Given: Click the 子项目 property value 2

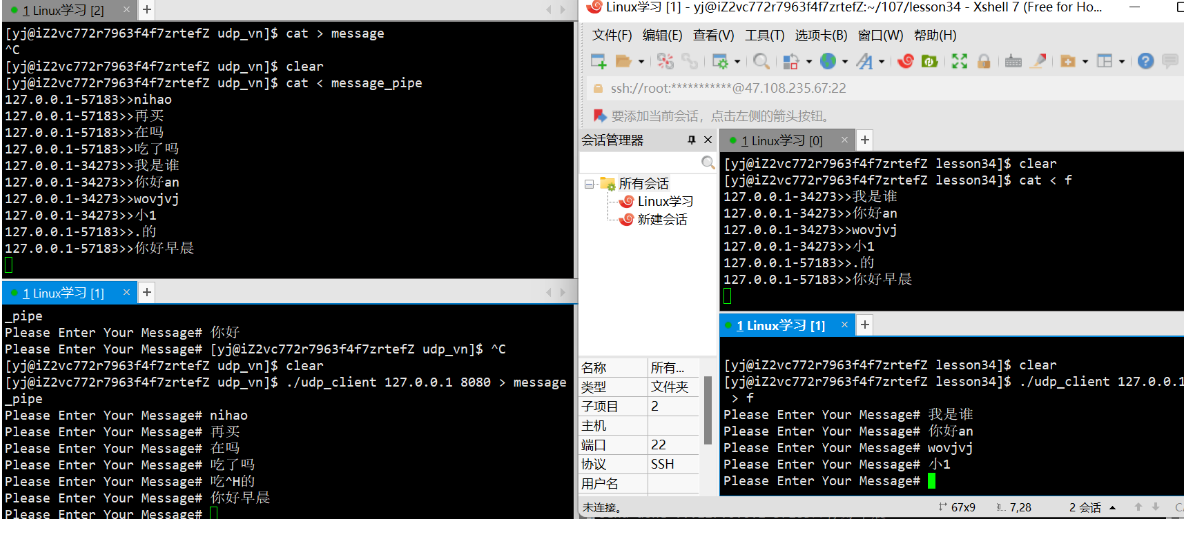Looking at the screenshot, I should [x=674, y=407].
